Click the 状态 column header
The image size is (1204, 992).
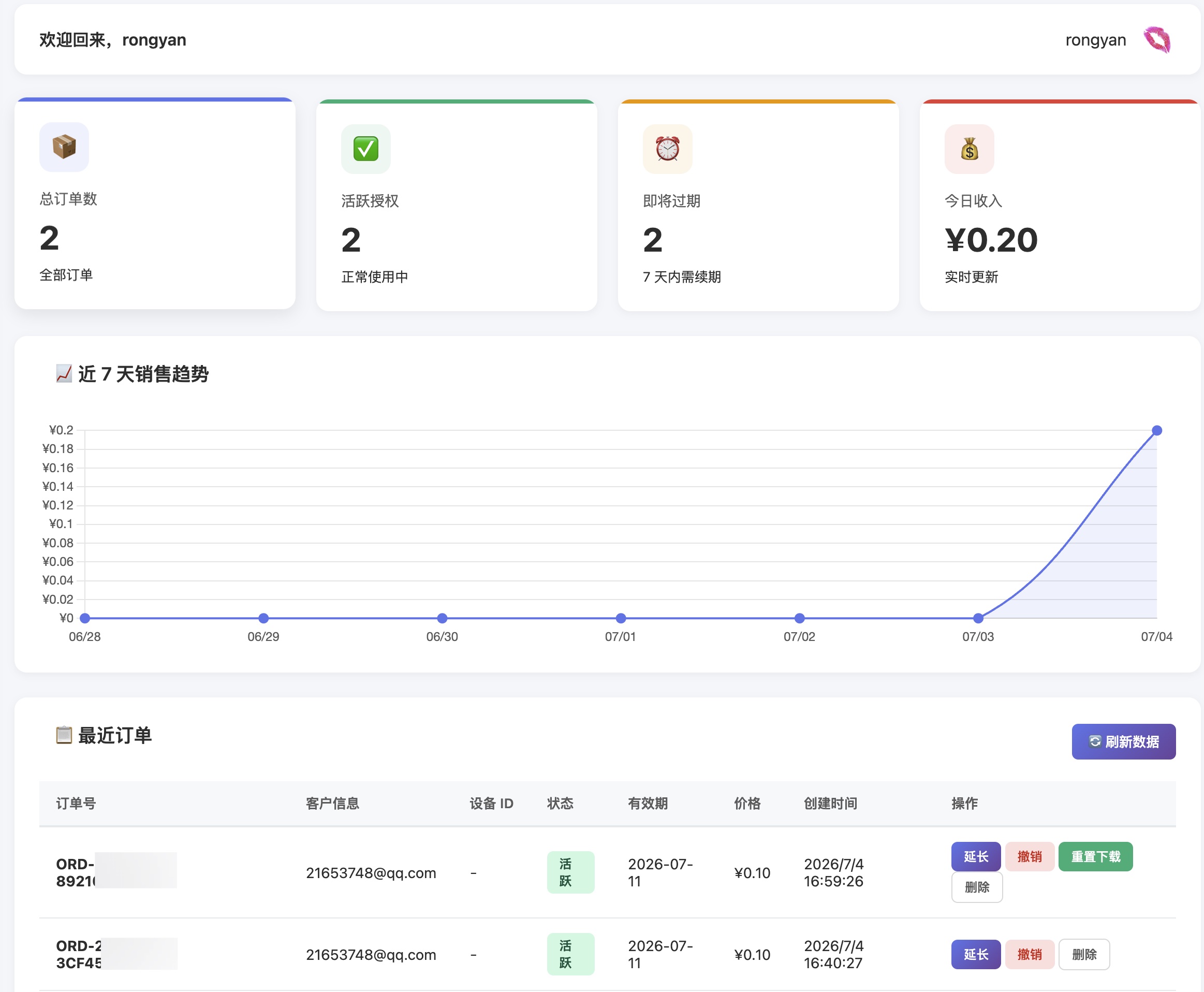pyautogui.click(x=560, y=804)
